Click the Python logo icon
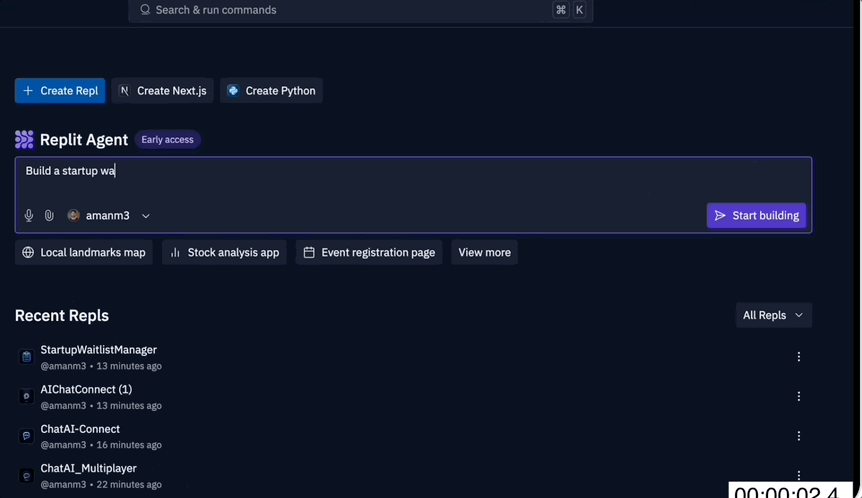The image size is (862, 498). click(x=233, y=91)
